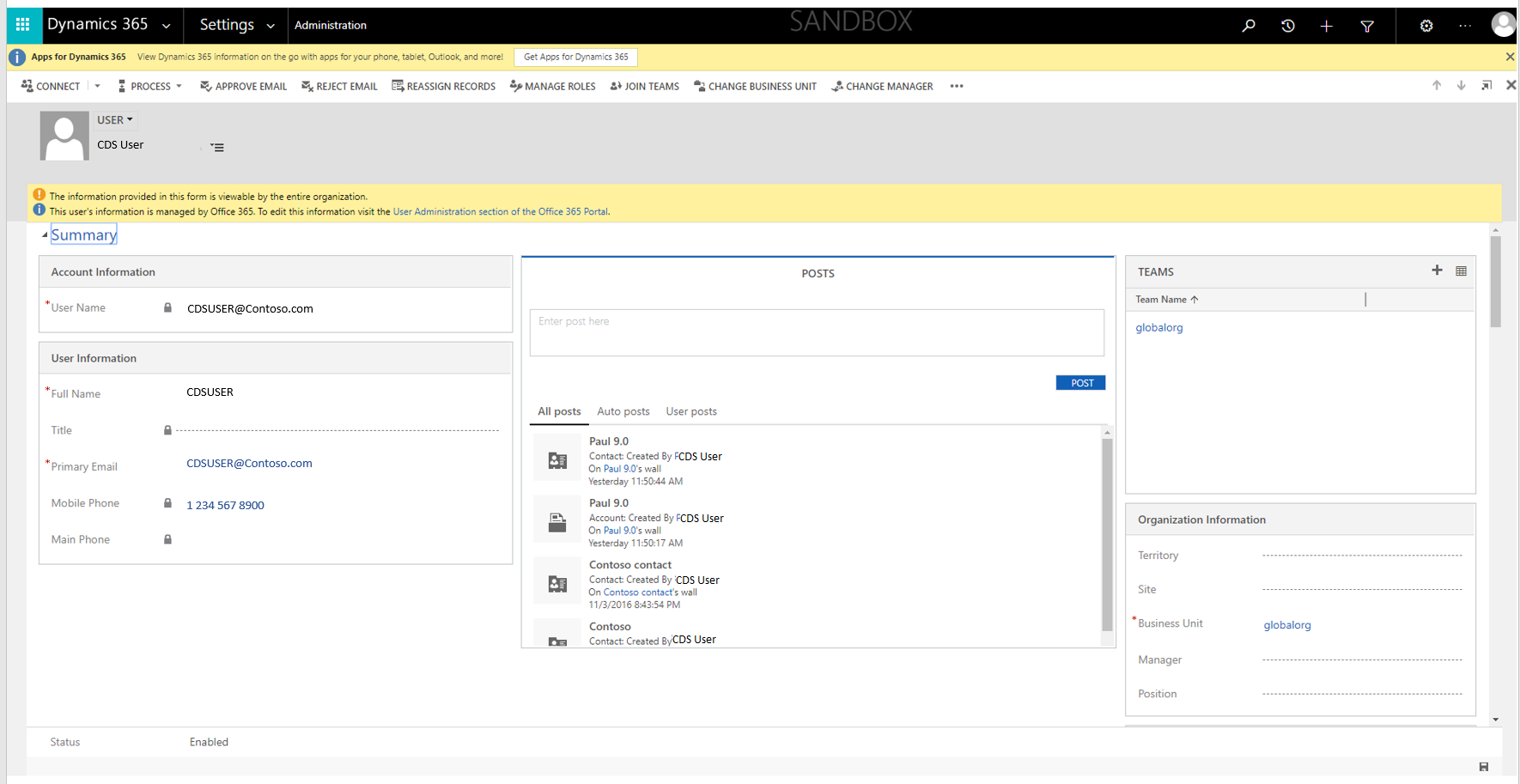Click the Get Apps for Dynamics 365 button

(x=575, y=57)
